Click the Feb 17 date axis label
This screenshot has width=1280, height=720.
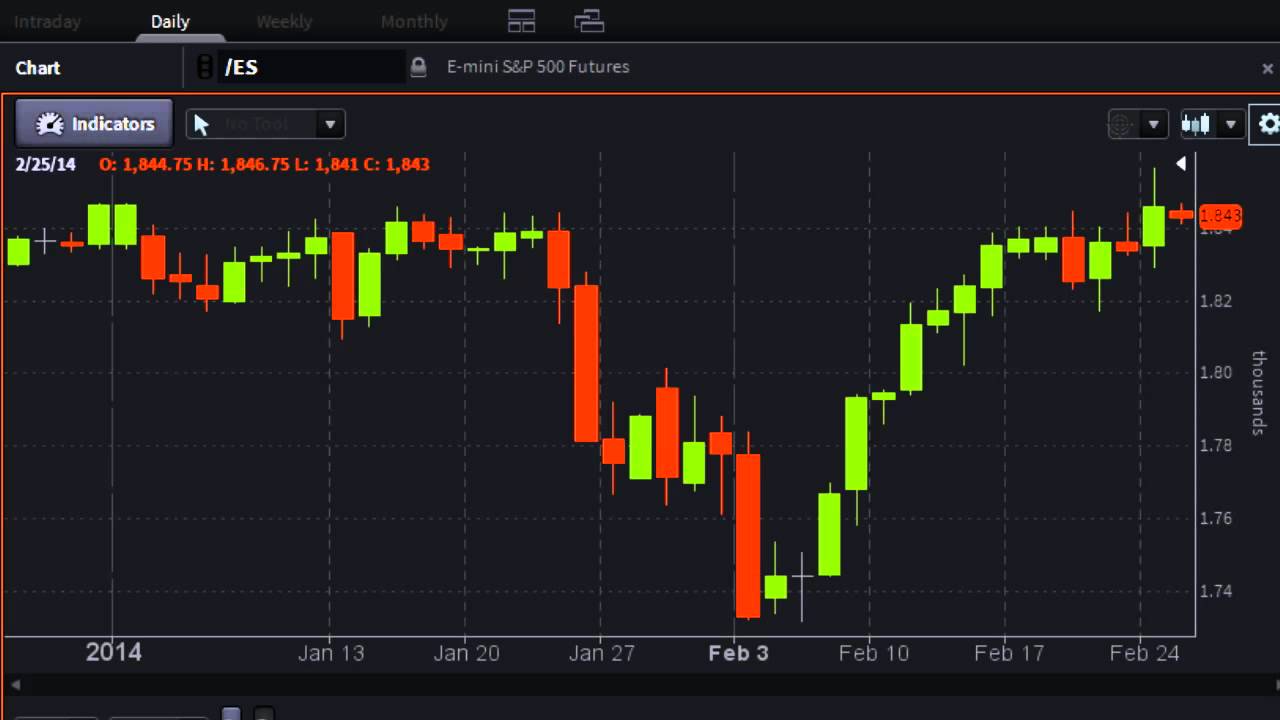click(x=1009, y=653)
